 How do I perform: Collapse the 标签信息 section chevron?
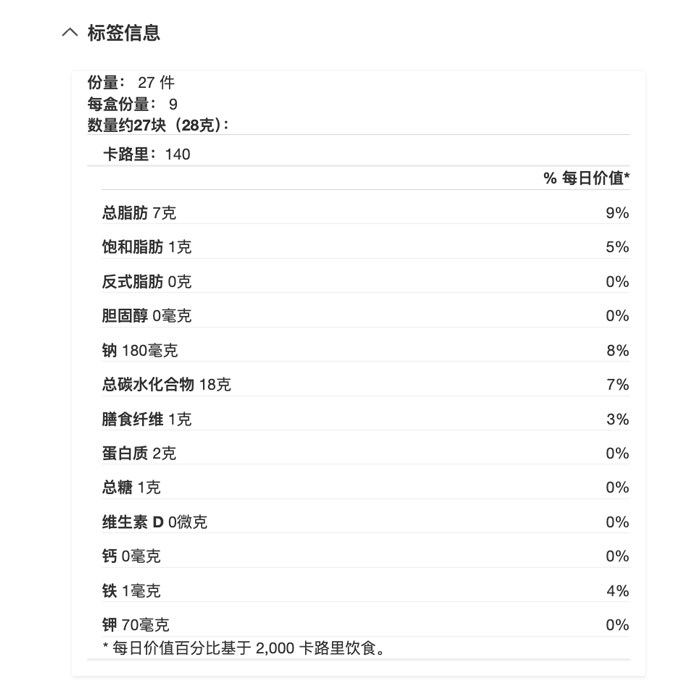pyautogui.click(x=70, y=33)
